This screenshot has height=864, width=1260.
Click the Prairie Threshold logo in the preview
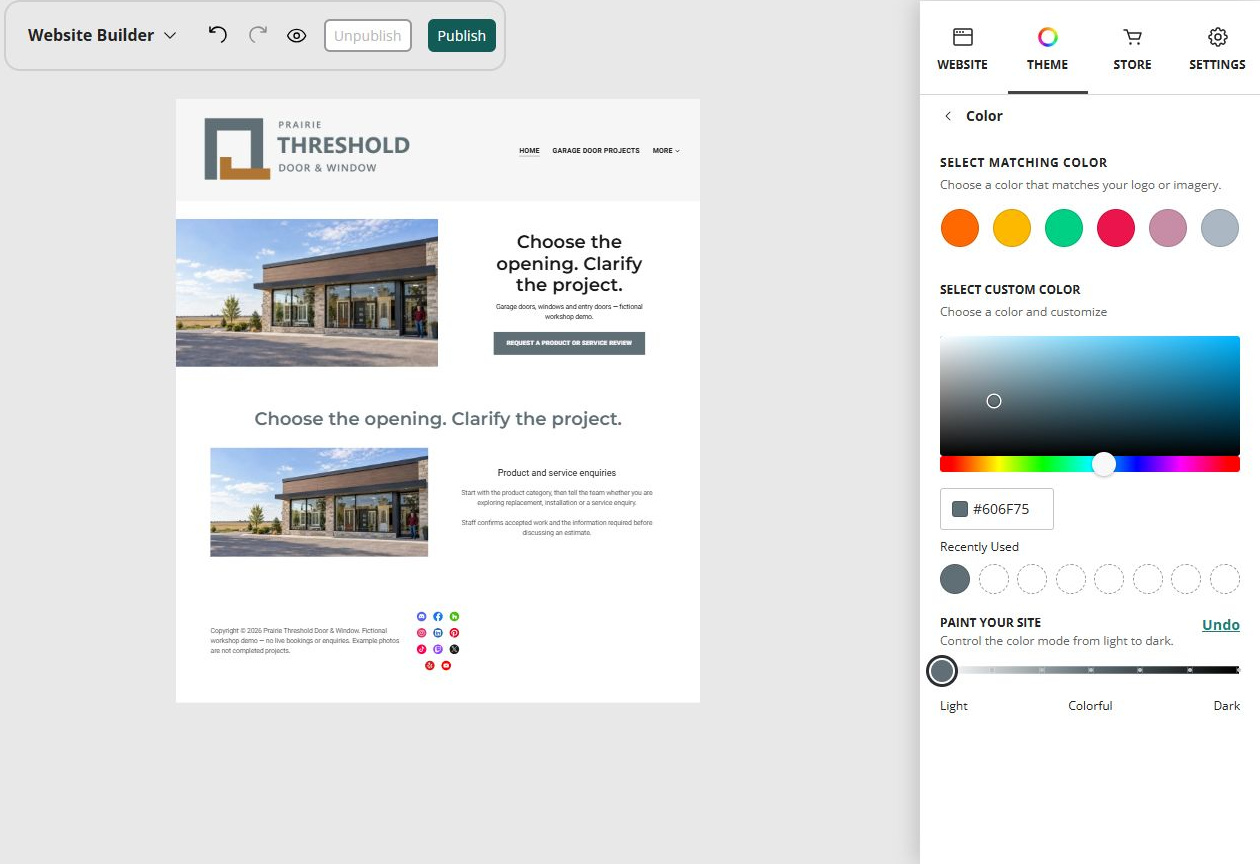click(x=307, y=149)
